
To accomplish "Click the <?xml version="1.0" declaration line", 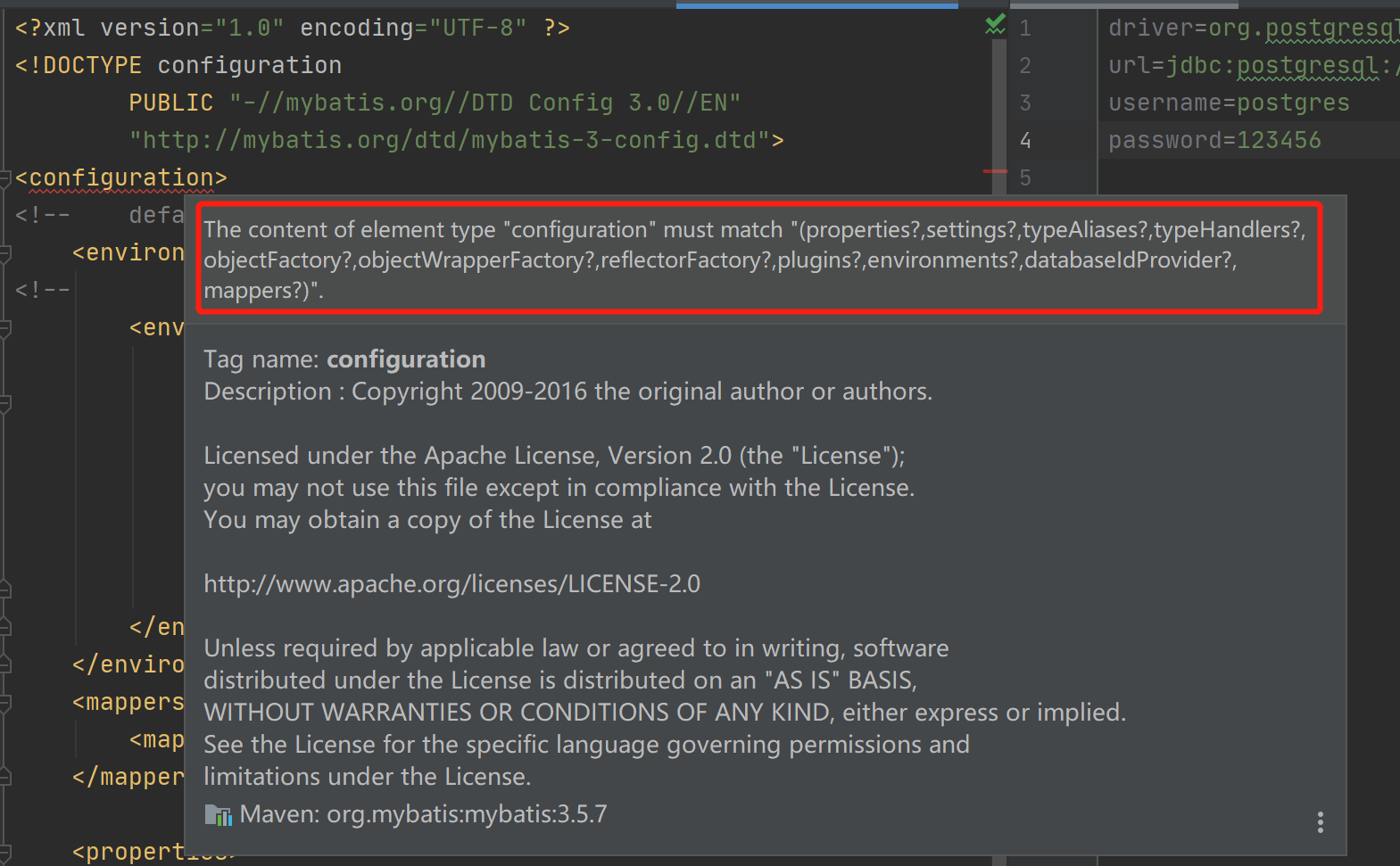I will coord(293,29).
